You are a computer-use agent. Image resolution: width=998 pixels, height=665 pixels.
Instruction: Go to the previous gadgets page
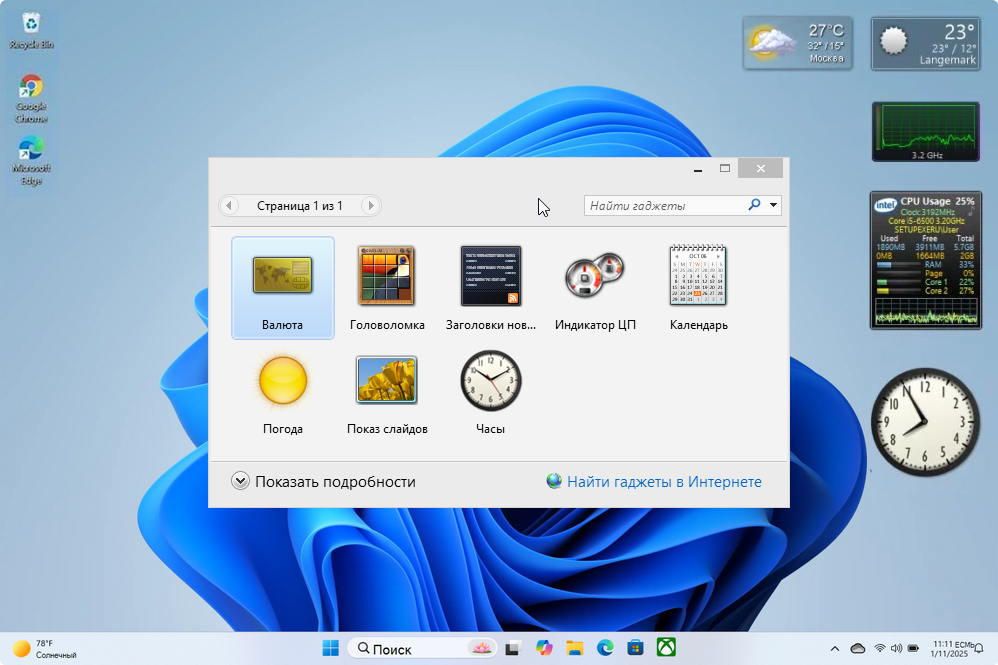click(230, 206)
